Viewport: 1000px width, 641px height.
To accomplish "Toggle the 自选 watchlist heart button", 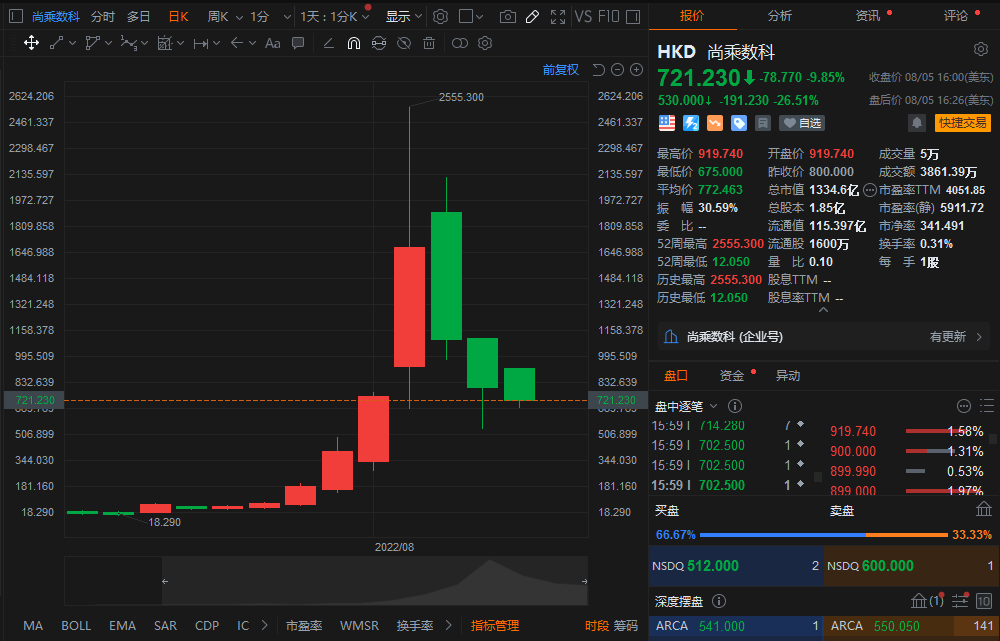I will (x=802, y=123).
